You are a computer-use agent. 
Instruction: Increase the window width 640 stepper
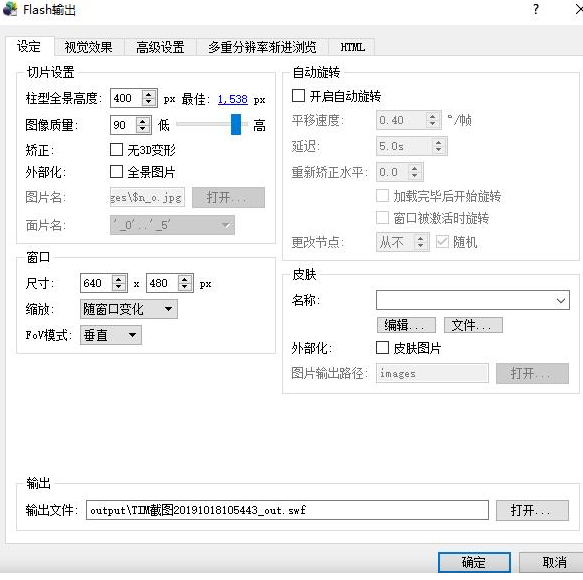pyautogui.click(x=119, y=279)
